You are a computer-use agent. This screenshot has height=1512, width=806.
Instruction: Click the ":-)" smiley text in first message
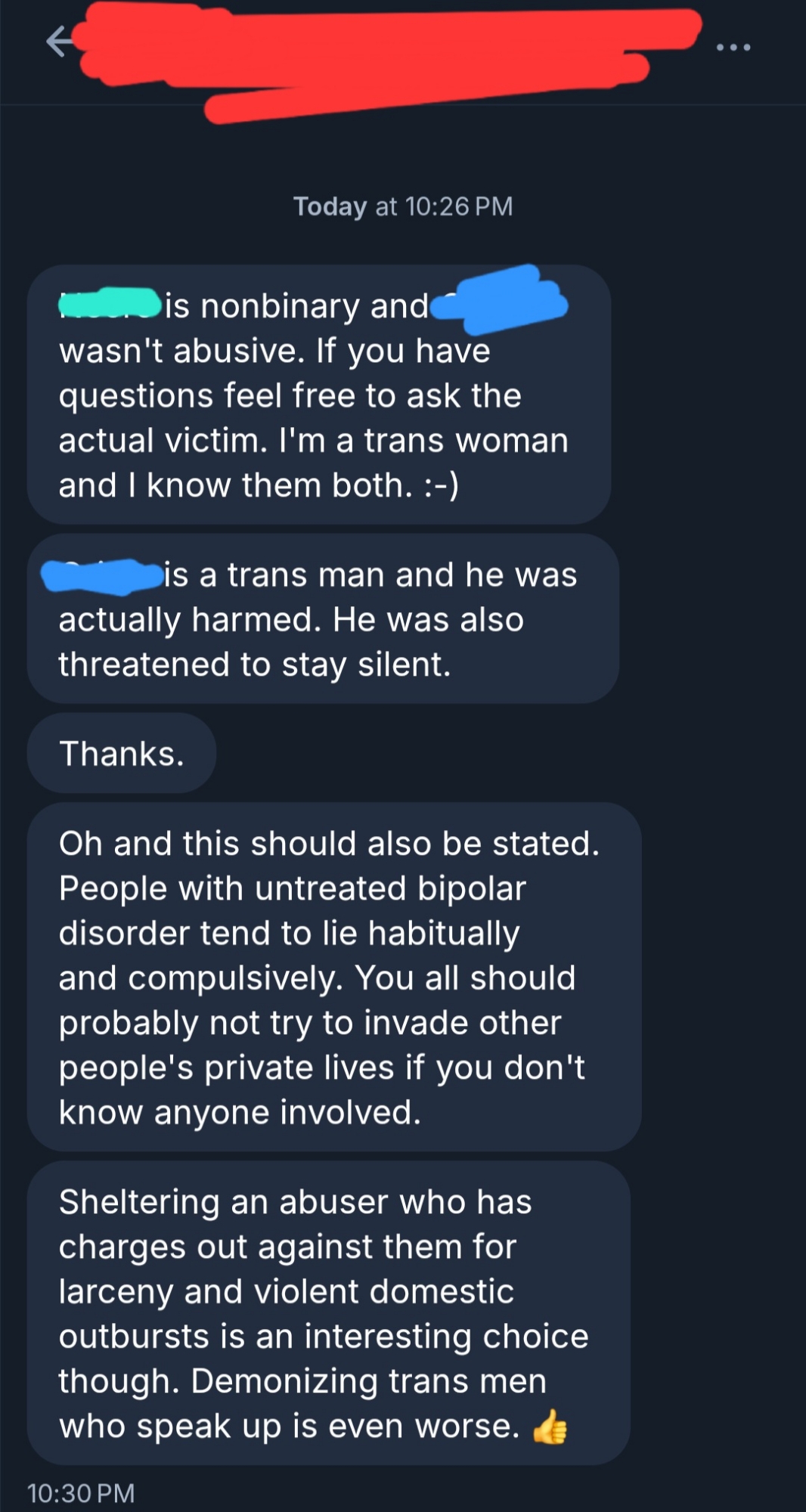tap(441, 485)
